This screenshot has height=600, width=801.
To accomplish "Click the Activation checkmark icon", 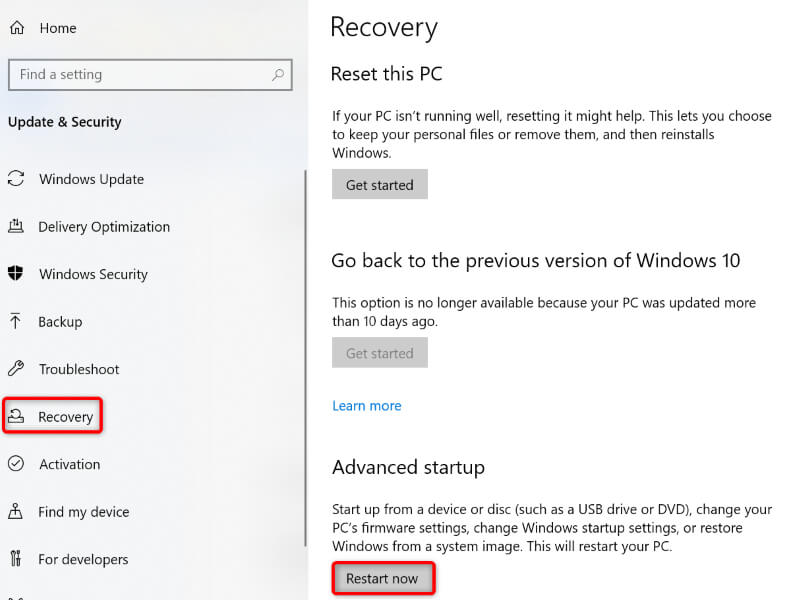I will tap(16, 464).
